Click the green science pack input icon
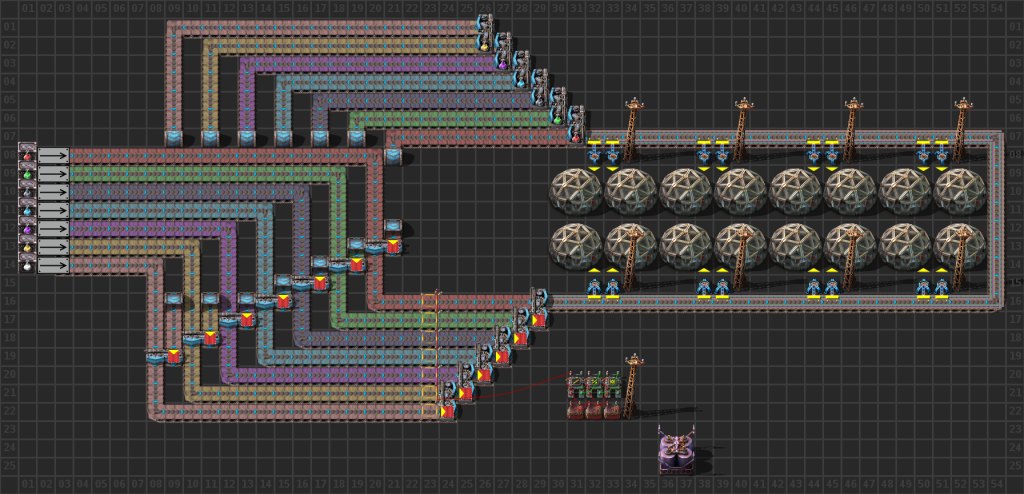Image resolution: width=1024 pixels, height=494 pixels. click(27, 174)
